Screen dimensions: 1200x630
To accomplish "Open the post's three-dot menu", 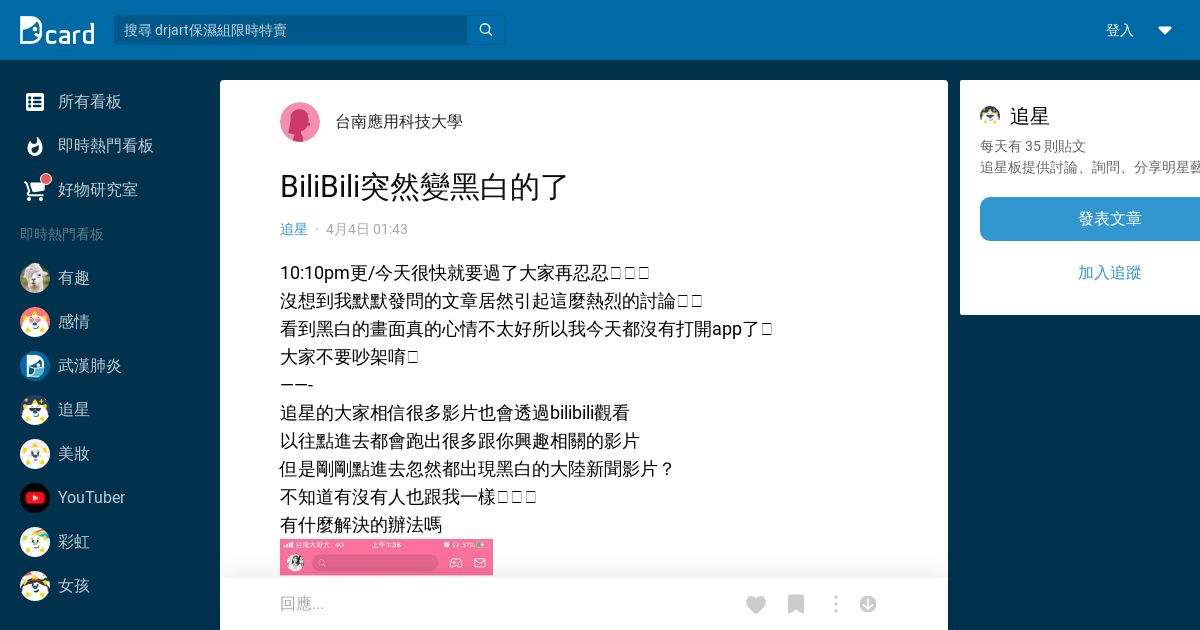I will coord(836,604).
